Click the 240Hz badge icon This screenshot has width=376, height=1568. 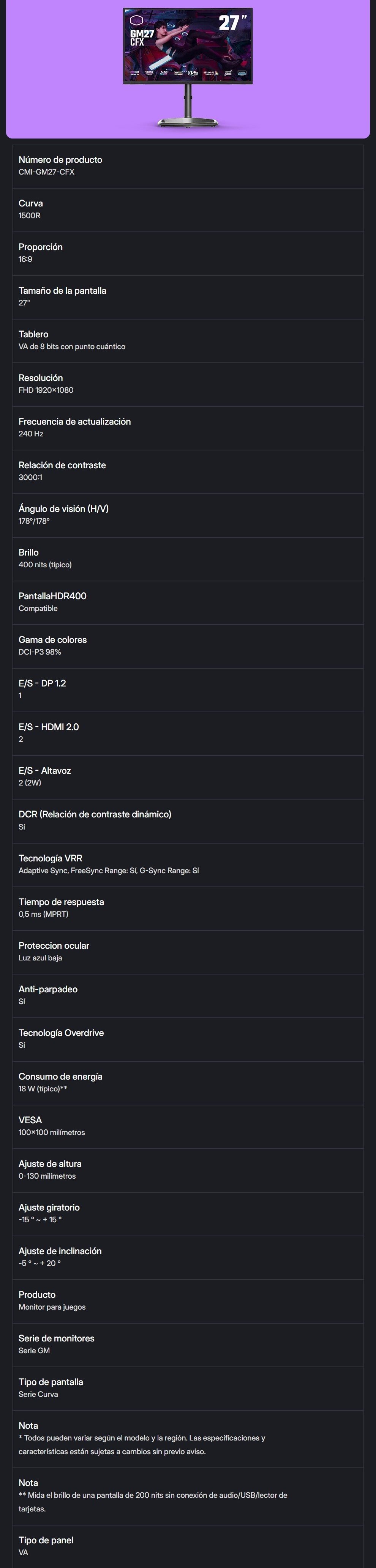click(x=164, y=73)
